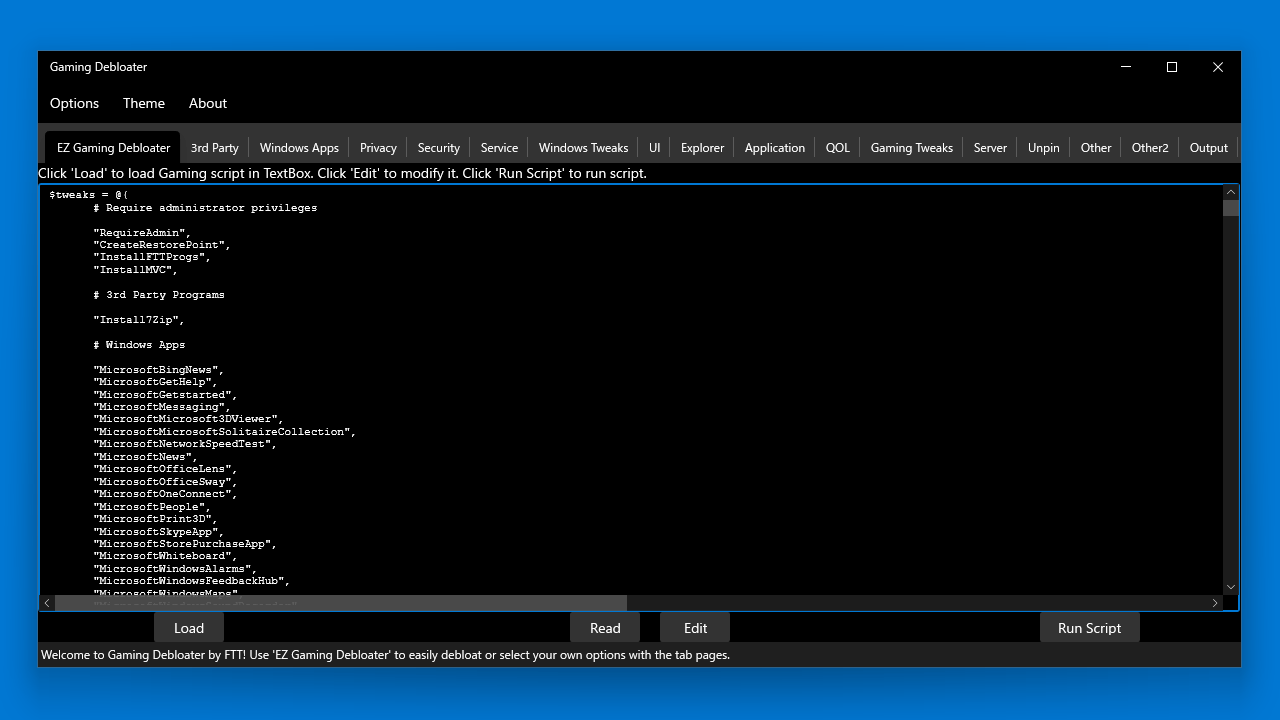
Task: Click the "MicrosoftMicrosoft3DViewer" line
Action: pyautogui.click(x=189, y=419)
